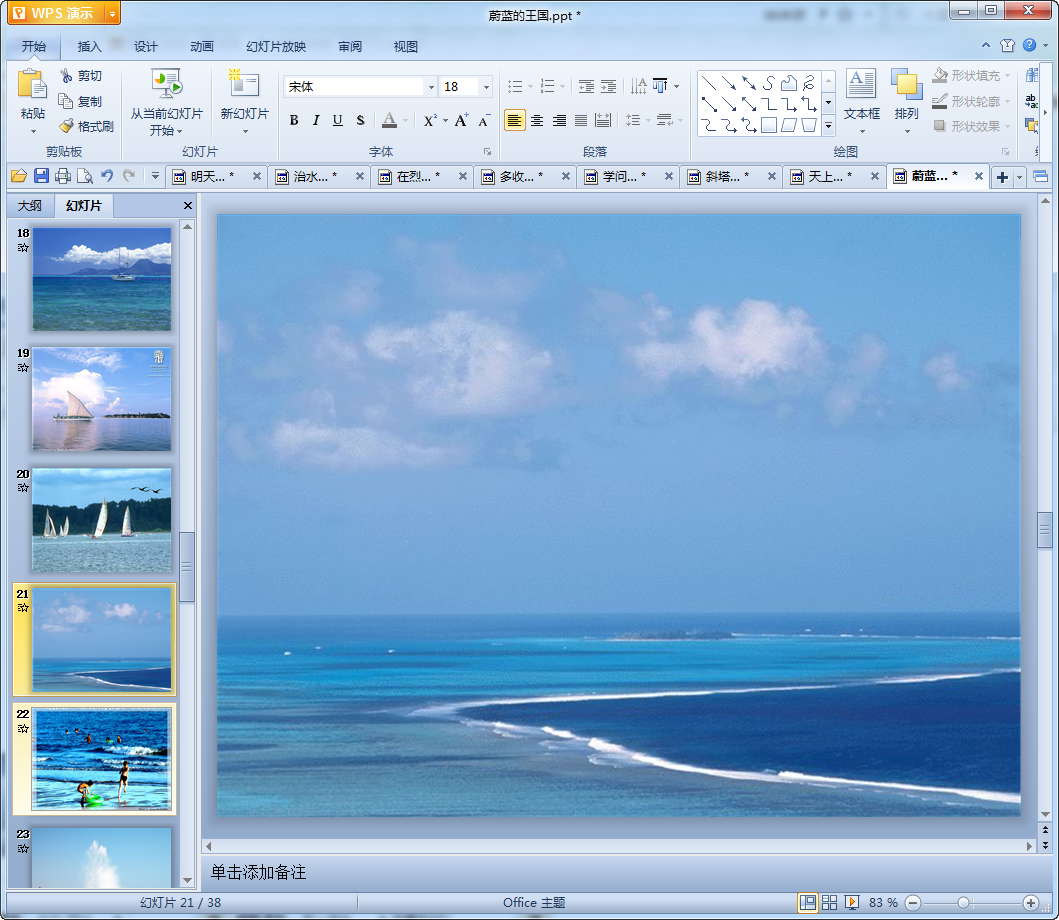This screenshot has width=1059, height=920.
Task: Start slideshow from status bar play icon
Action: (x=852, y=903)
